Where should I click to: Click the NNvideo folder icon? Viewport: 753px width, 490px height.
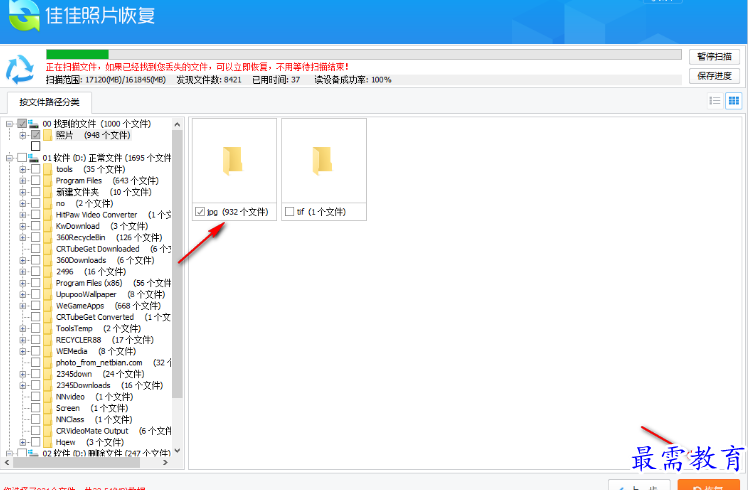tap(48, 397)
